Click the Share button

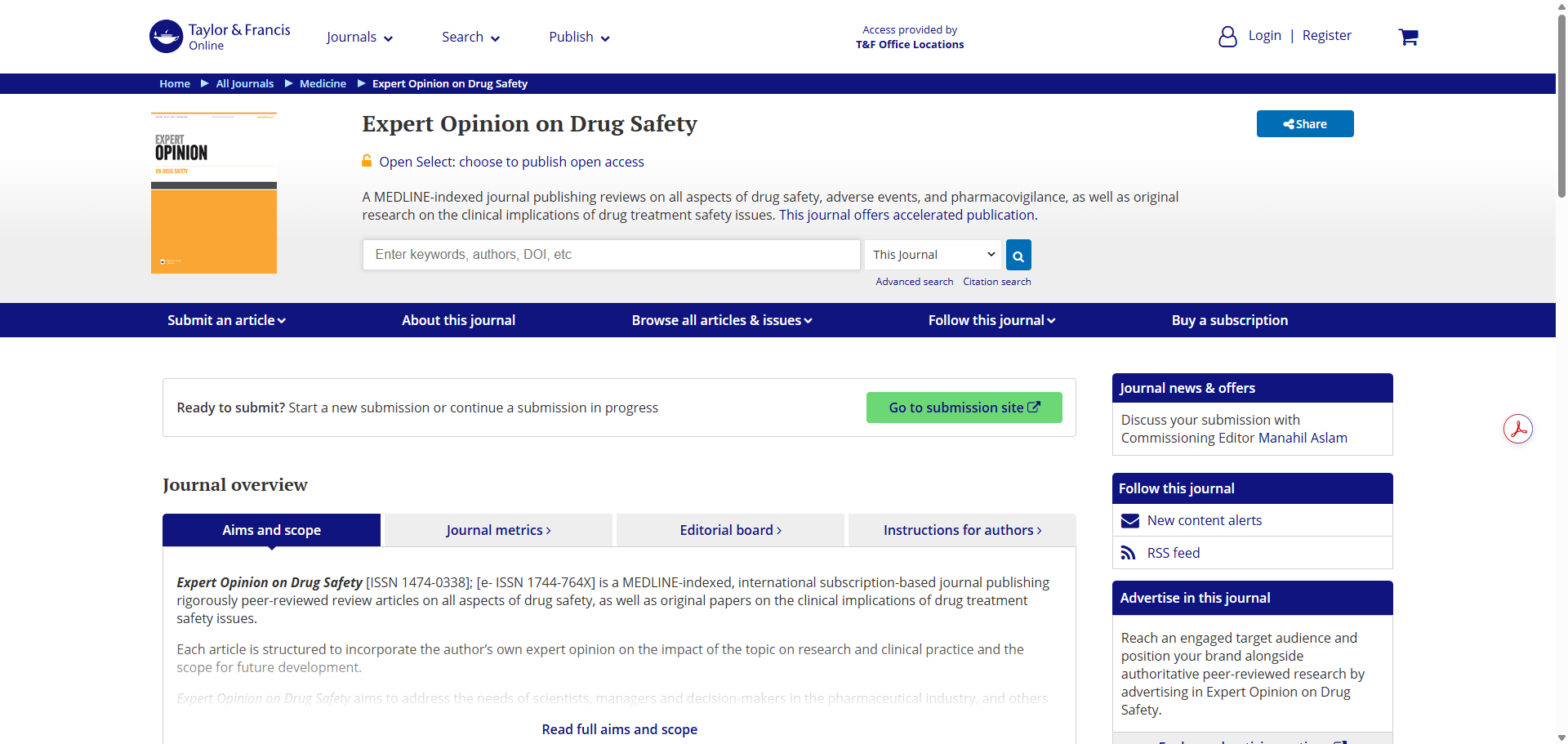coord(1305,124)
